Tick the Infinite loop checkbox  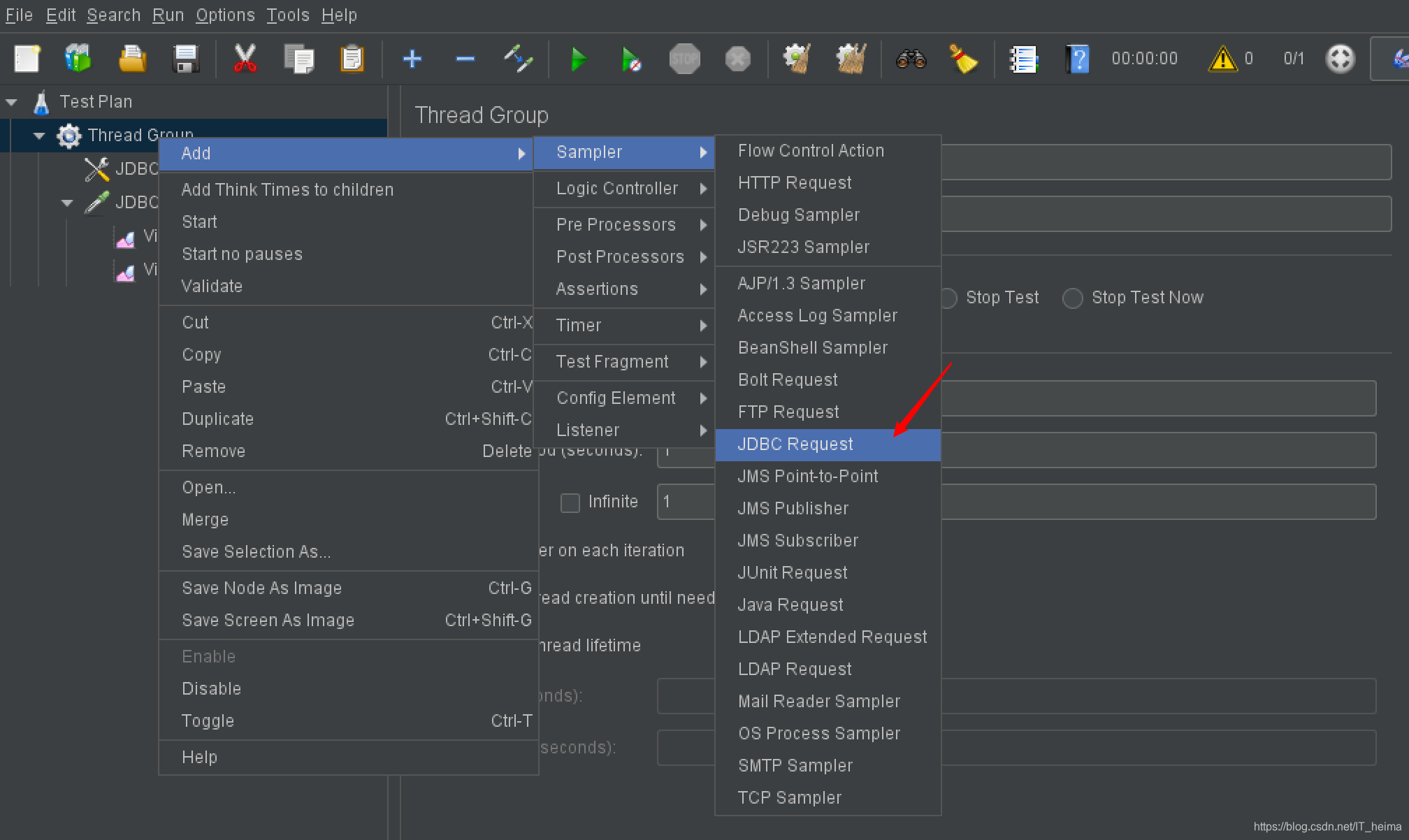[570, 502]
